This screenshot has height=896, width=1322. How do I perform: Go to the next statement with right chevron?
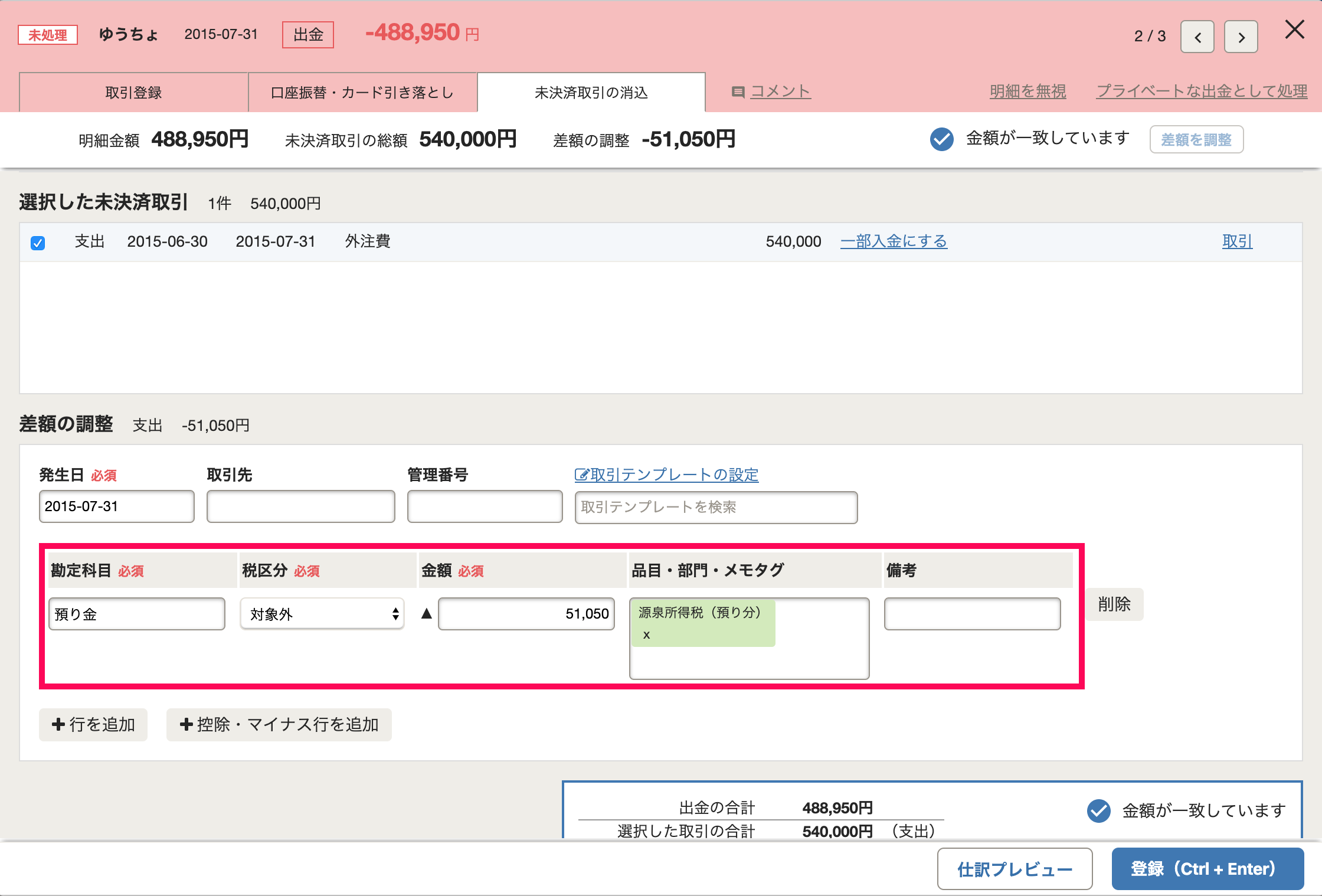click(x=1241, y=37)
